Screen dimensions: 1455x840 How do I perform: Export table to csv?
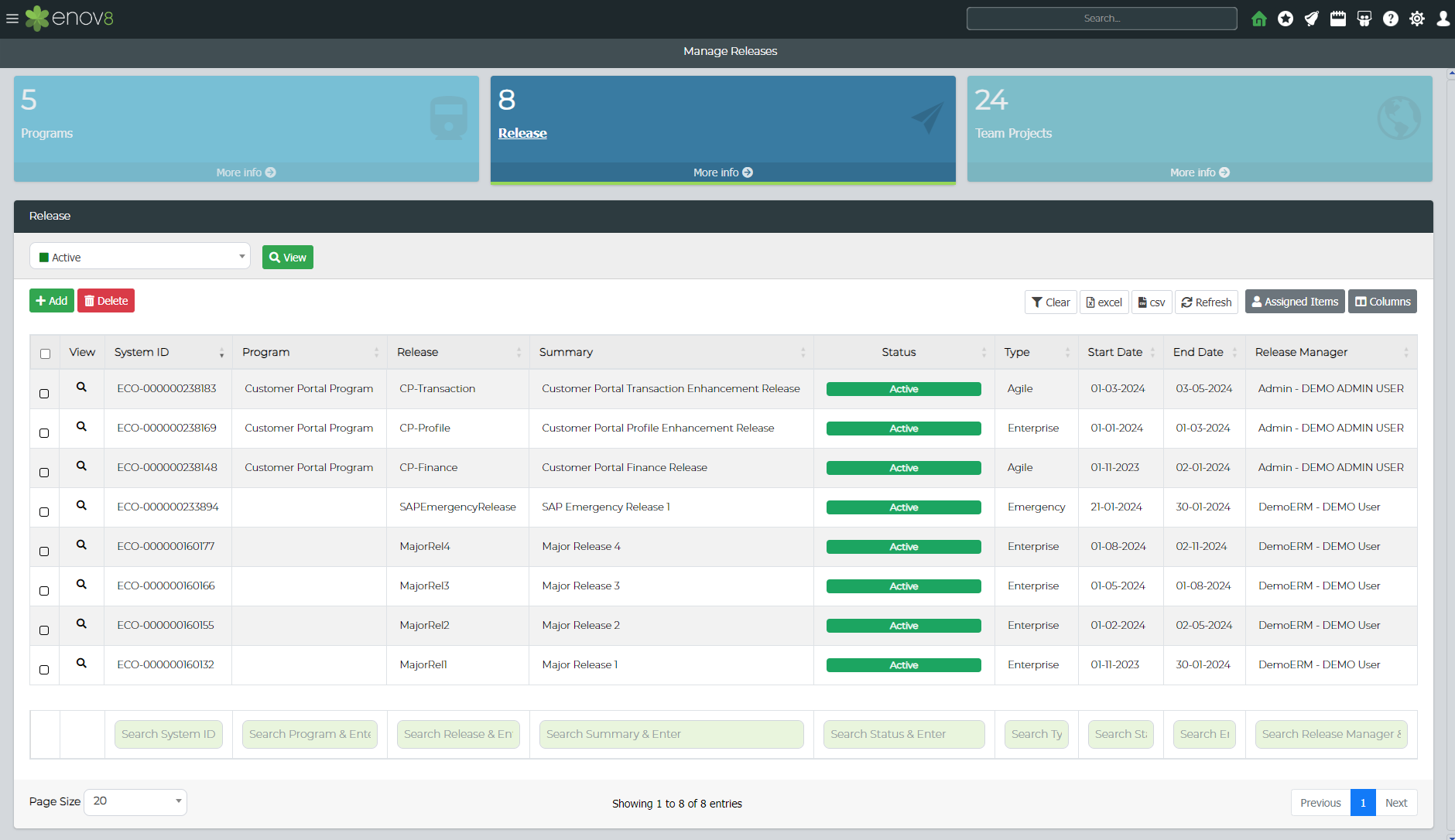click(x=1152, y=302)
